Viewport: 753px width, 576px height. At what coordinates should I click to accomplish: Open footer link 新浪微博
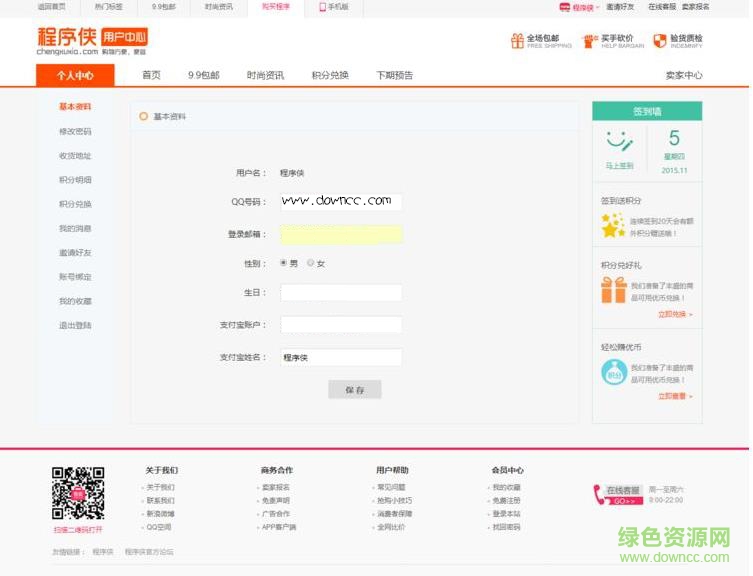160,514
